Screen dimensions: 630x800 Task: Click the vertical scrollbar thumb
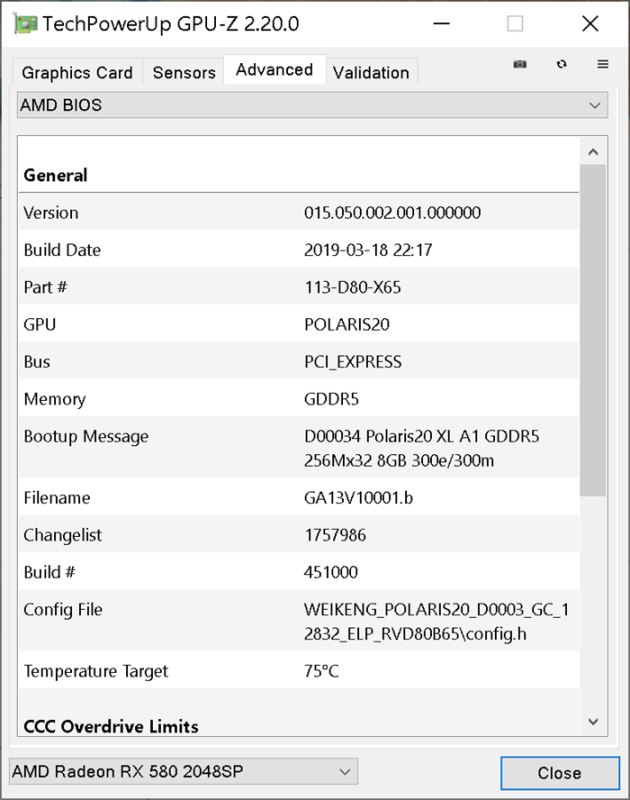(593, 330)
